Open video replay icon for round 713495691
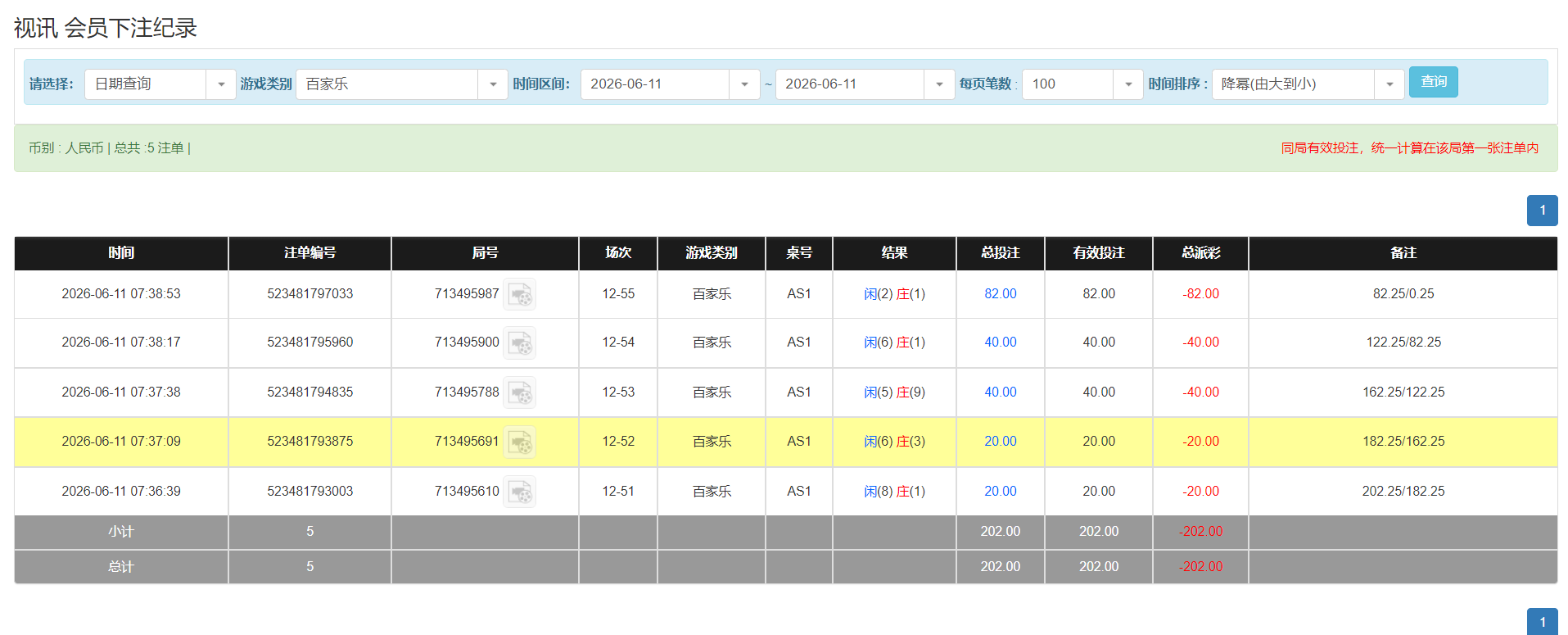 pyautogui.click(x=519, y=442)
